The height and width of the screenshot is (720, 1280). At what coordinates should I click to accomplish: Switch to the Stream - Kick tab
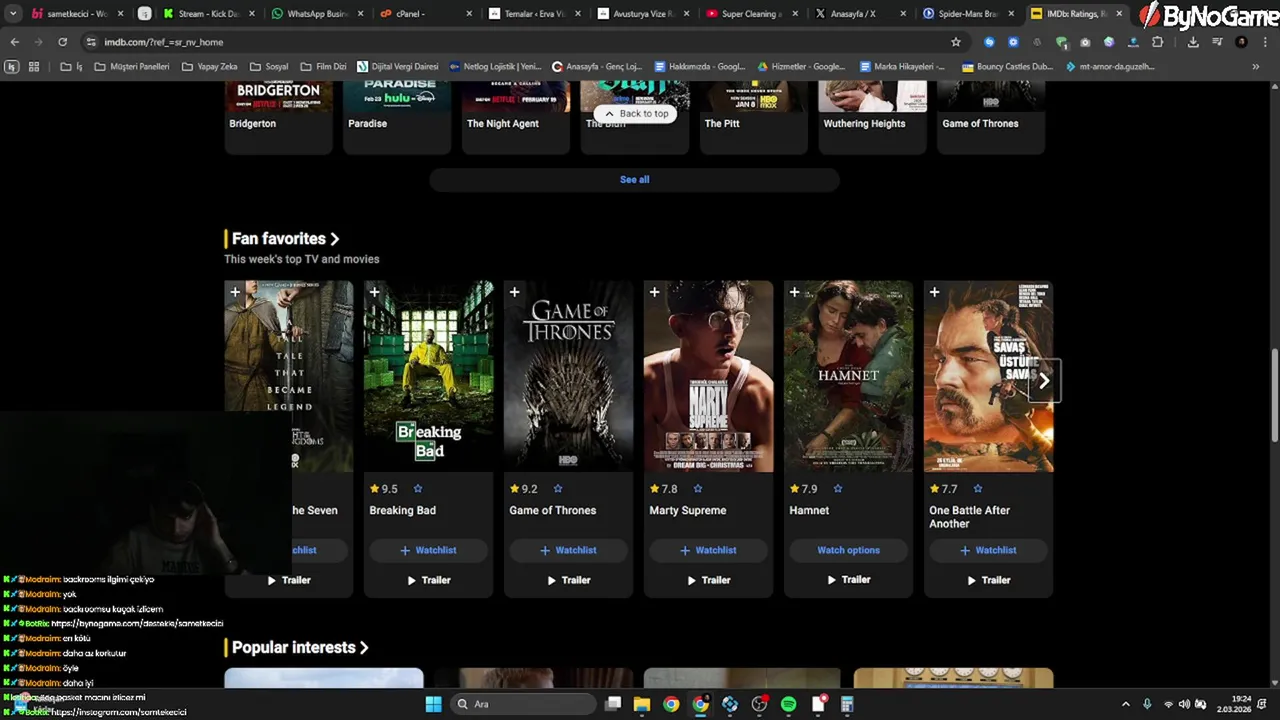click(208, 14)
